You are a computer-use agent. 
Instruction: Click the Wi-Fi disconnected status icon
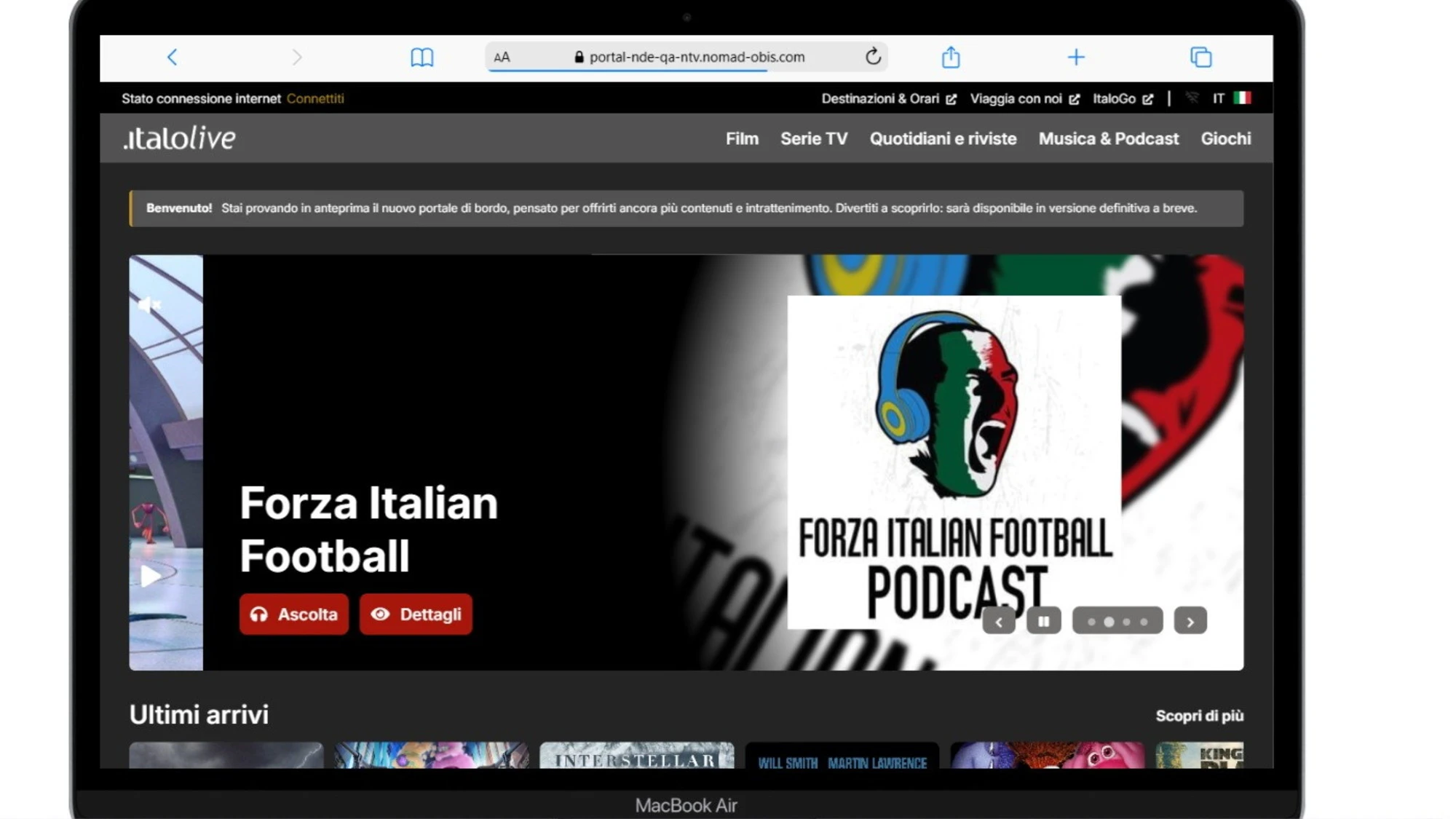pyautogui.click(x=1192, y=98)
